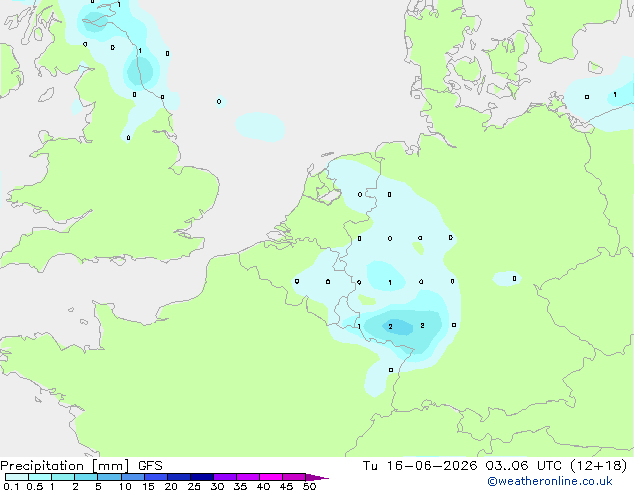Click the '03..06 UTC' time text
The width and height of the screenshot is (634, 490).
523,466
